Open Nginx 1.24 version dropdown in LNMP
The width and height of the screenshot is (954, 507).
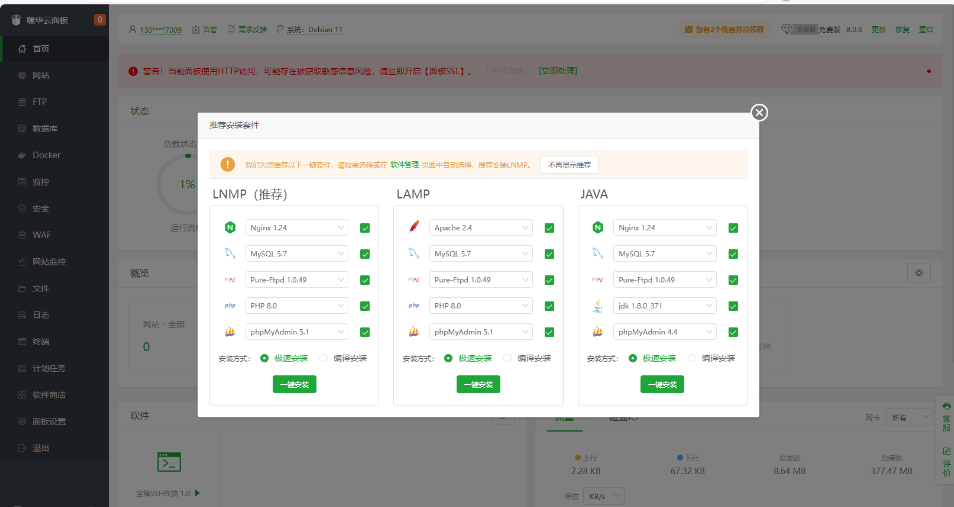[297, 228]
